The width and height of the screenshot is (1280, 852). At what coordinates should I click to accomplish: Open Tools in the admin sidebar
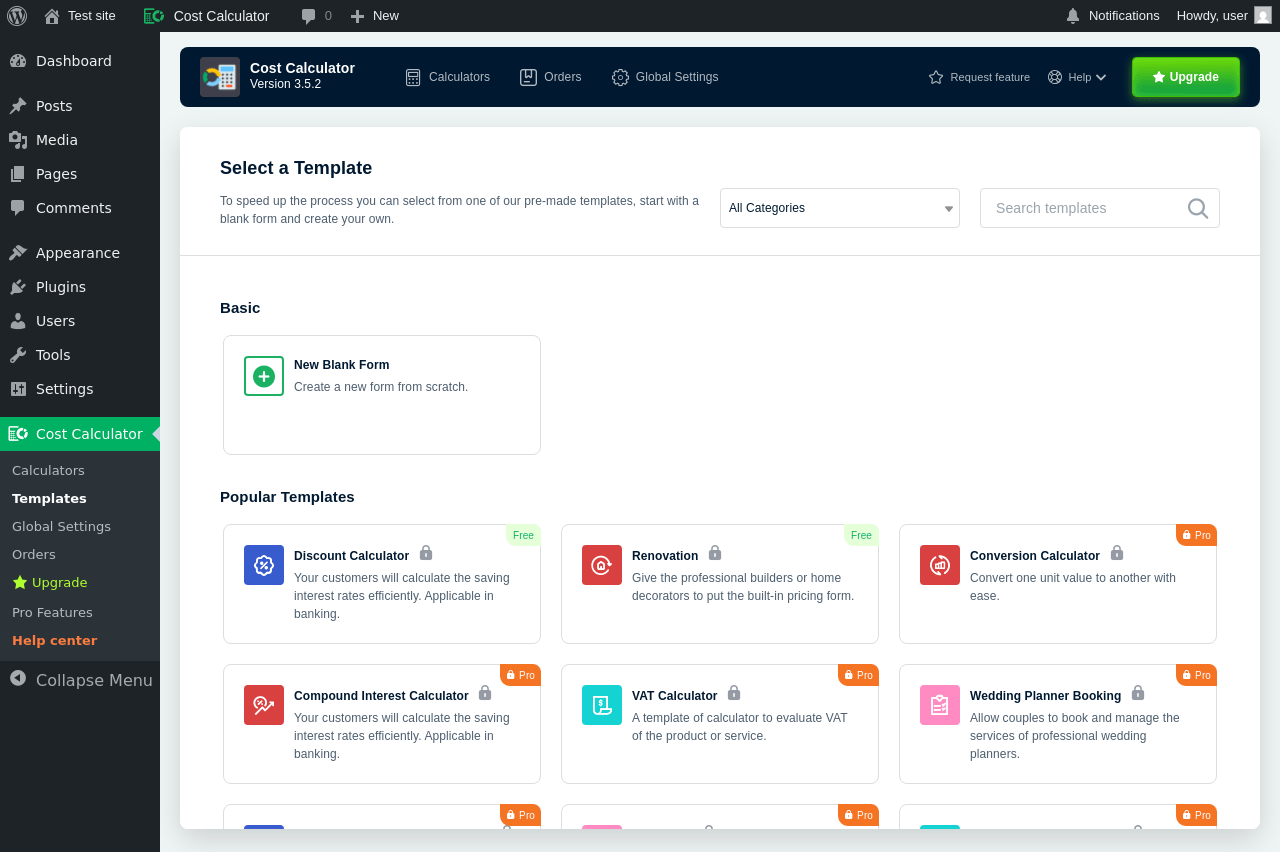click(x=80, y=355)
